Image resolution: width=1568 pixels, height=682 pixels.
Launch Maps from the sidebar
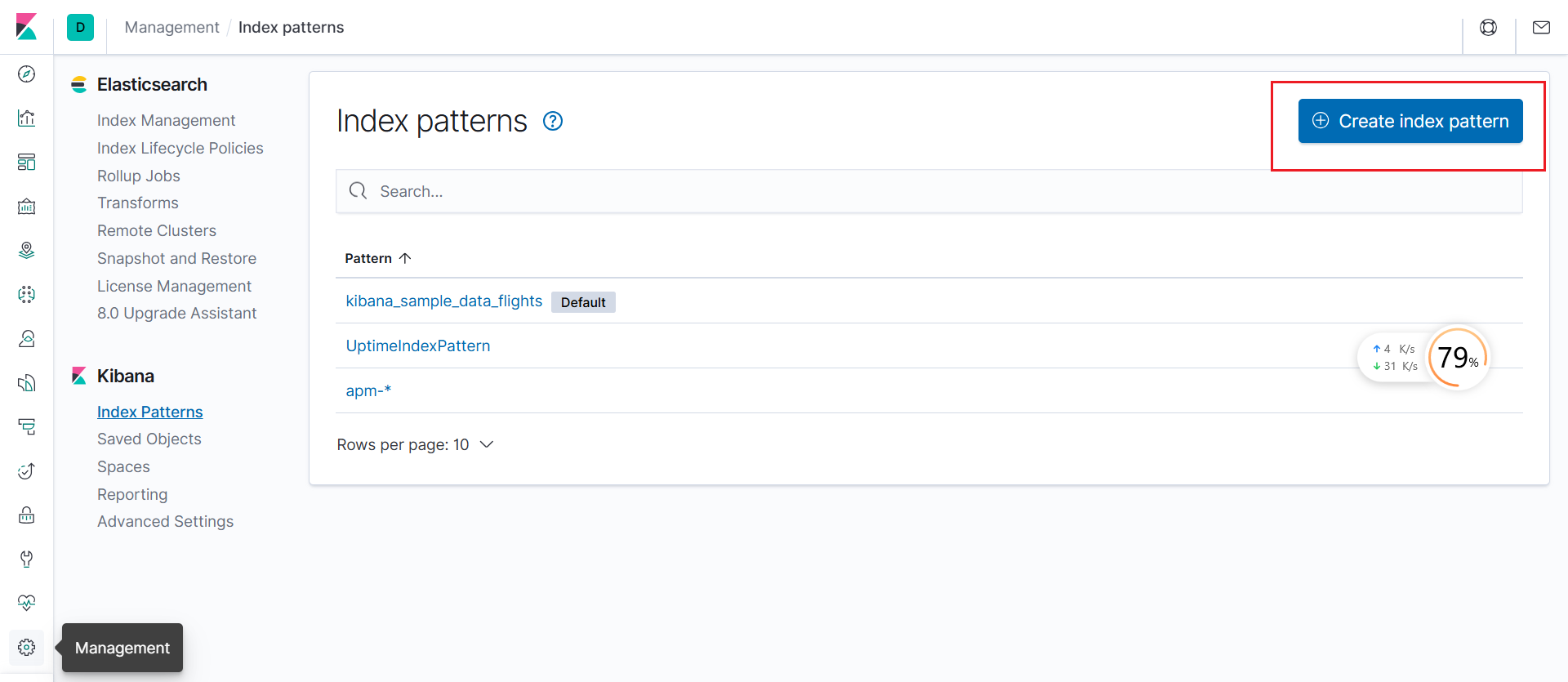pos(26,250)
